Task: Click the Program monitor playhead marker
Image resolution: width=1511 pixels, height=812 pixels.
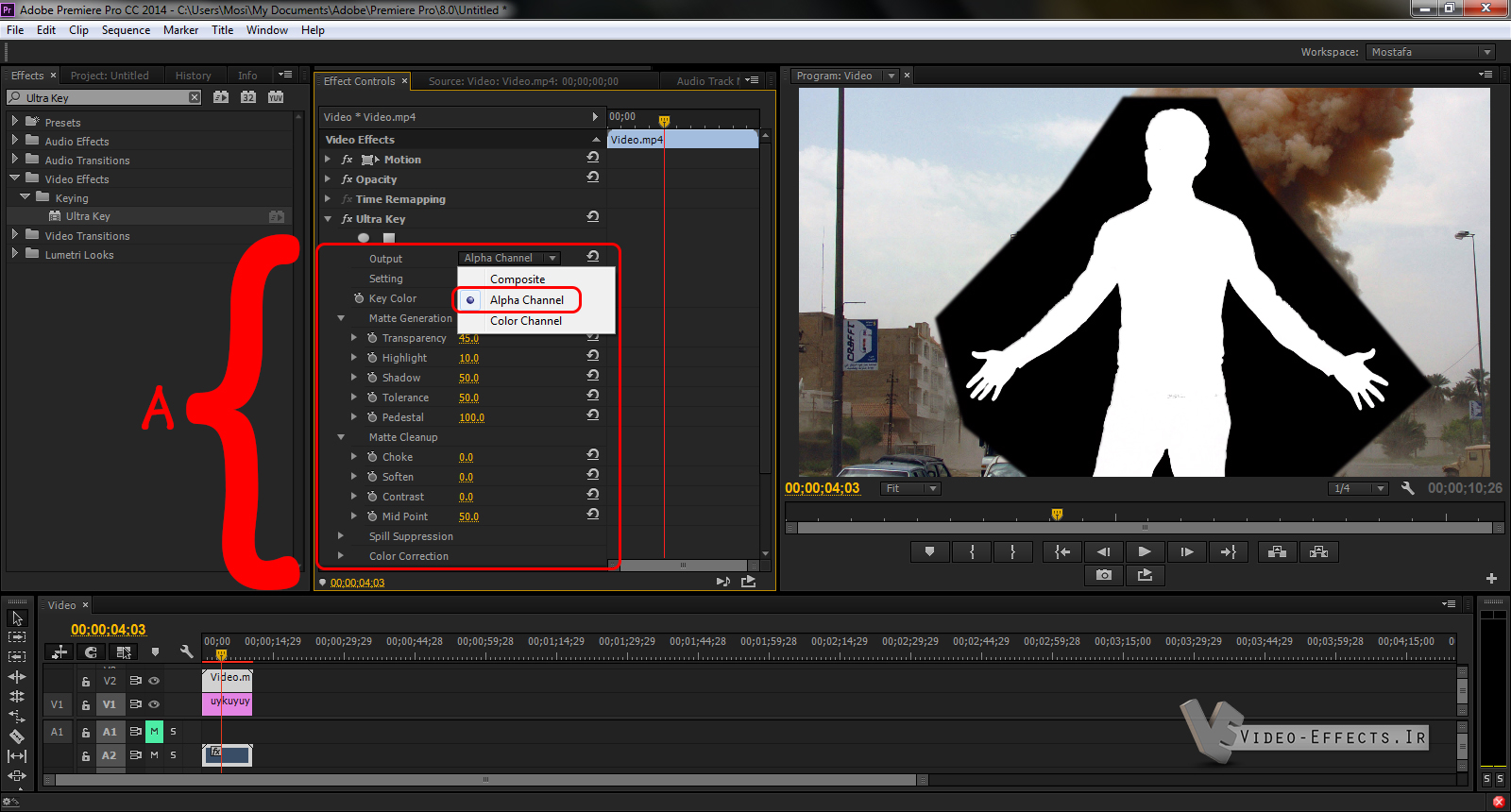Action: (x=1057, y=515)
